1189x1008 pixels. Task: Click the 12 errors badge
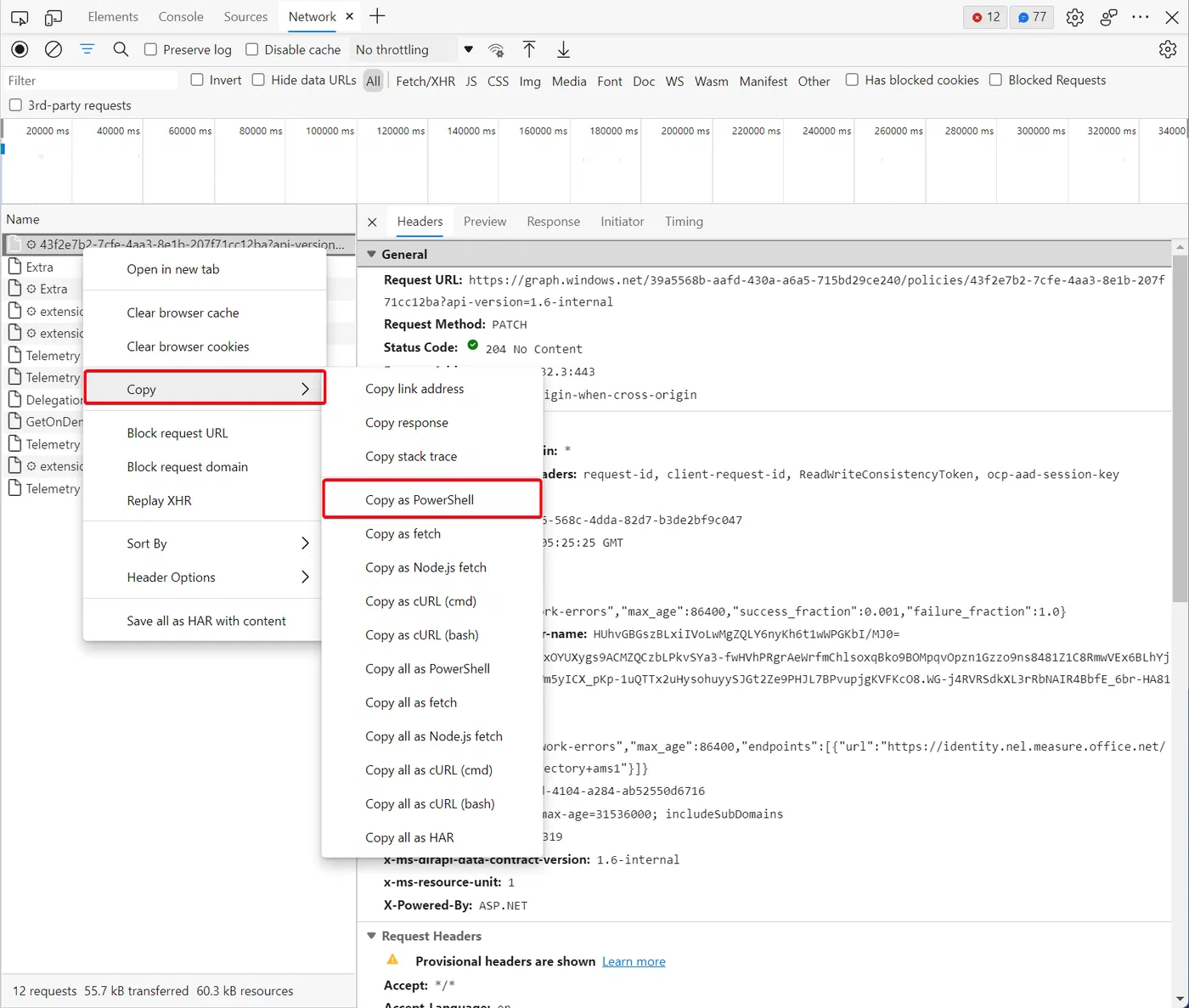coord(986,17)
